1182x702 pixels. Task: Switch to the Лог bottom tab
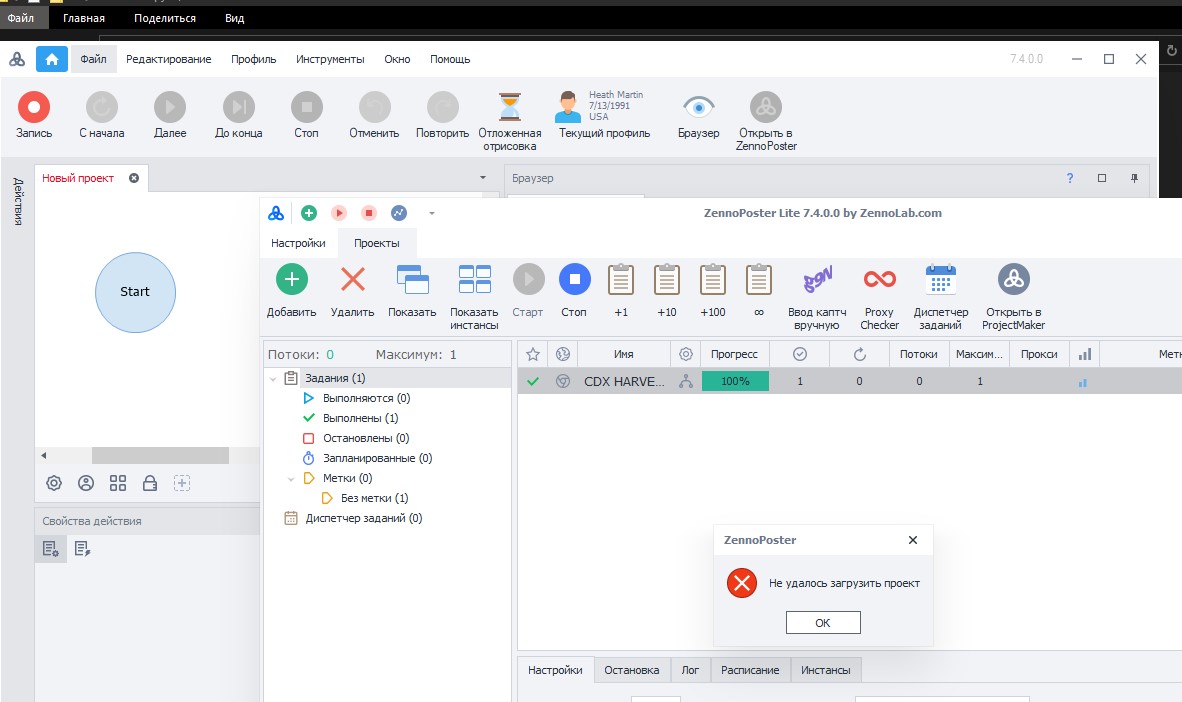(x=691, y=670)
